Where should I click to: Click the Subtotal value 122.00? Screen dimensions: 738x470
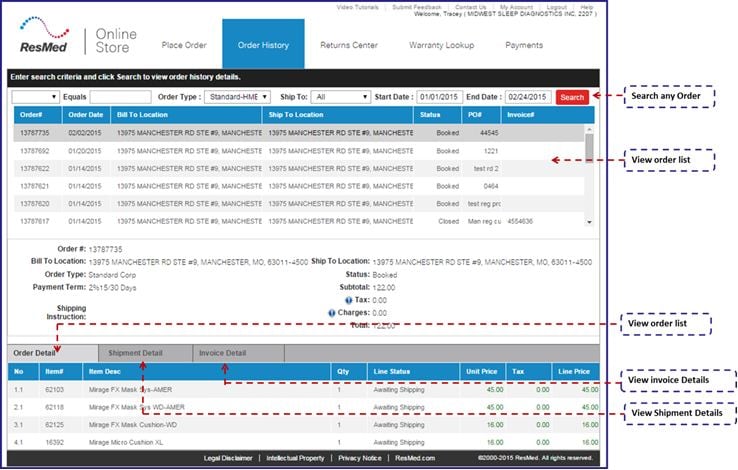click(384, 287)
